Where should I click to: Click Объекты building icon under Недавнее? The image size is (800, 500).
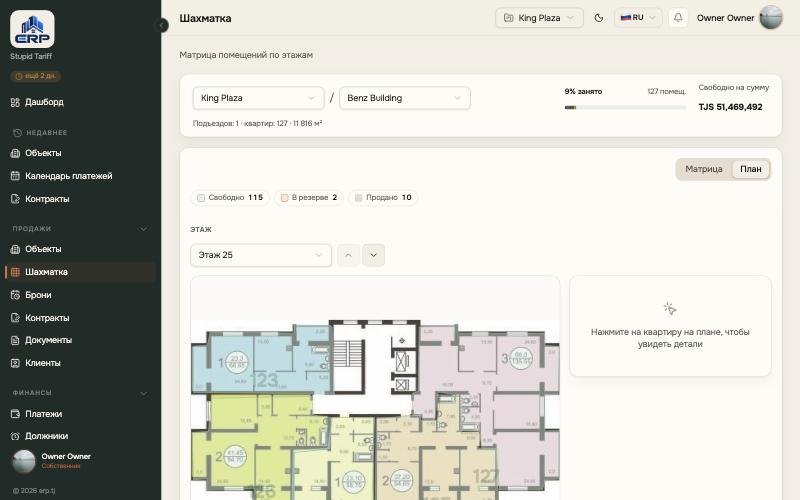pos(15,153)
